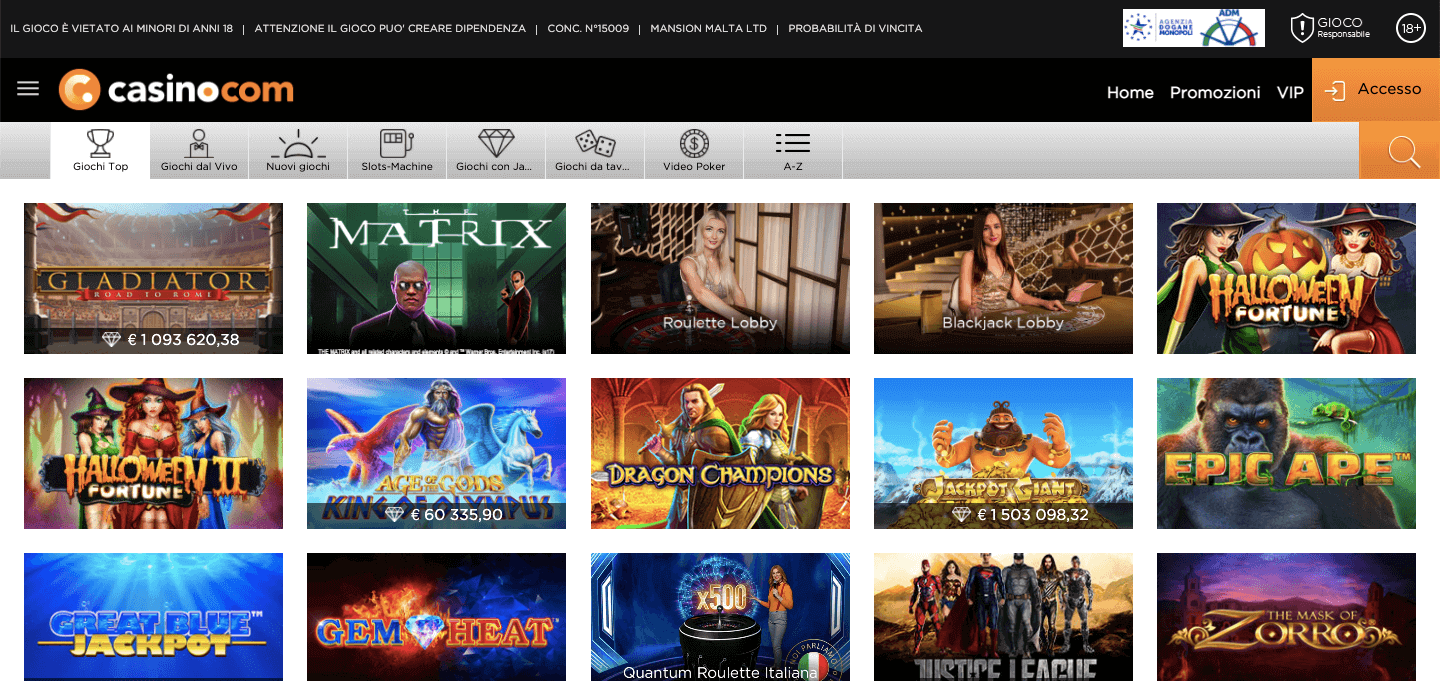Click the casino.com logo
The height and width of the screenshot is (681, 1440).
coord(176,90)
